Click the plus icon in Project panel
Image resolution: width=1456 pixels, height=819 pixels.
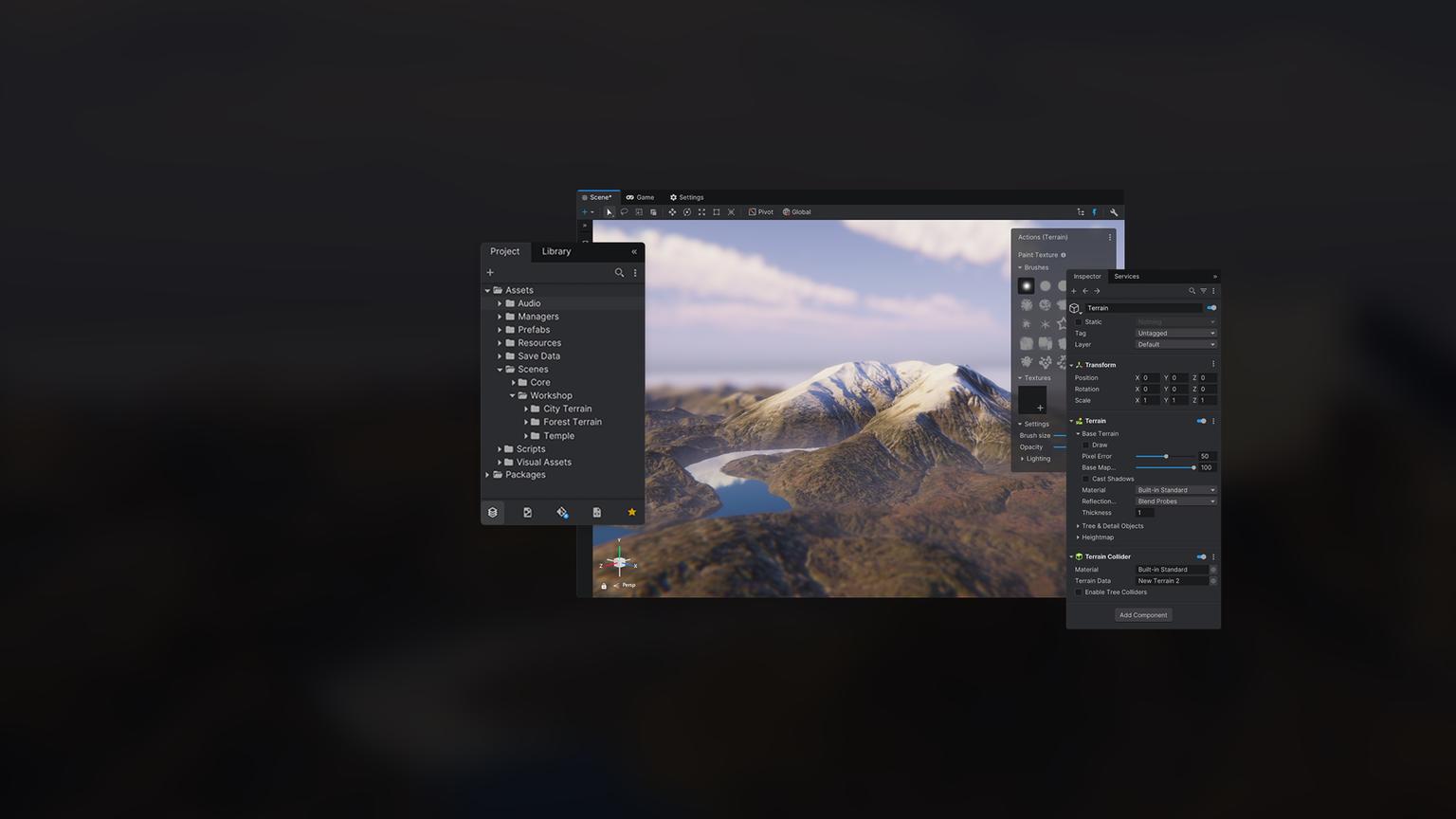click(490, 273)
